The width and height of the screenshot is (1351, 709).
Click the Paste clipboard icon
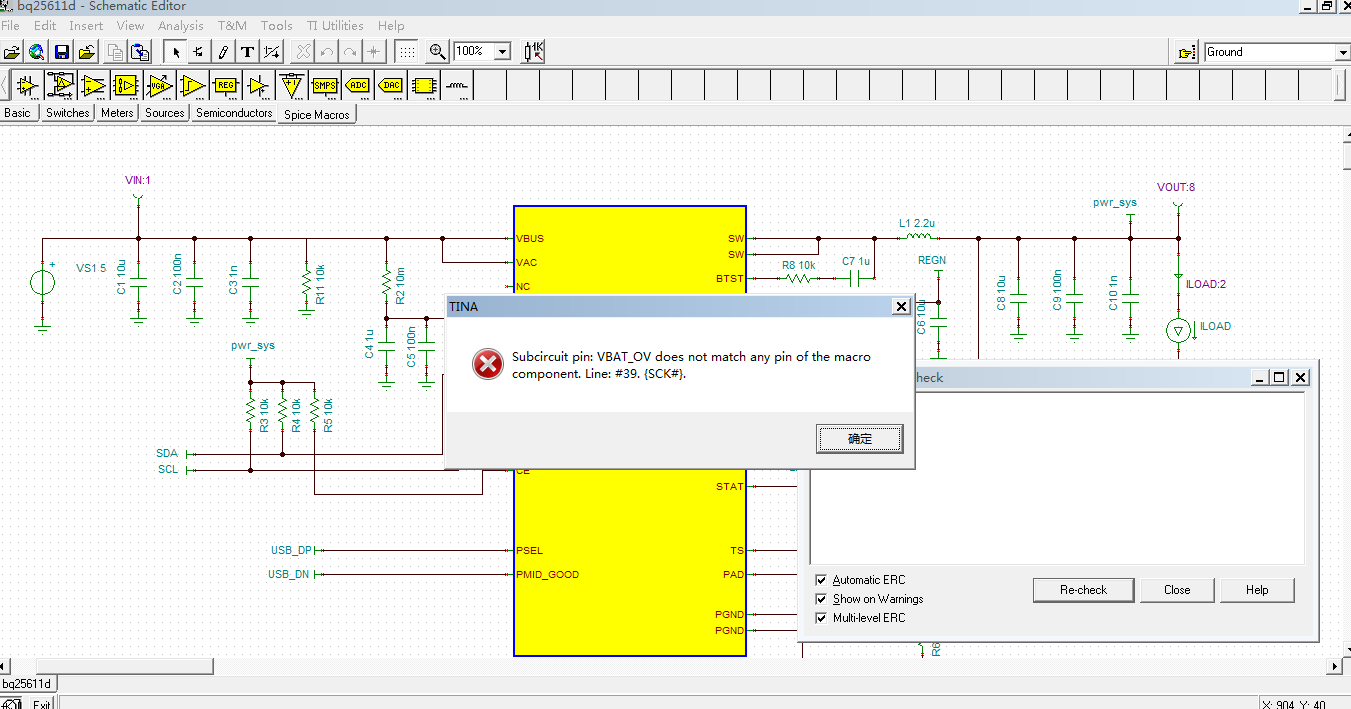point(141,52)
